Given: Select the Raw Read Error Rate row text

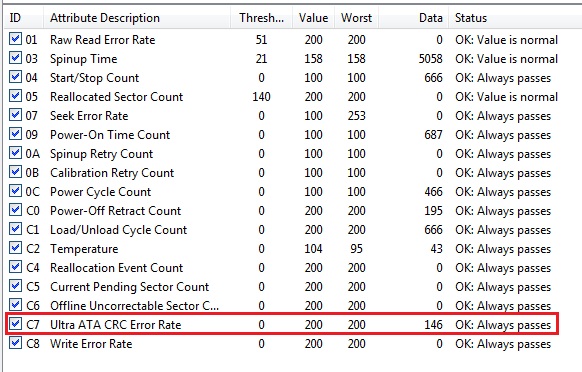Looking at the screenshot, I should coord(102,40).
